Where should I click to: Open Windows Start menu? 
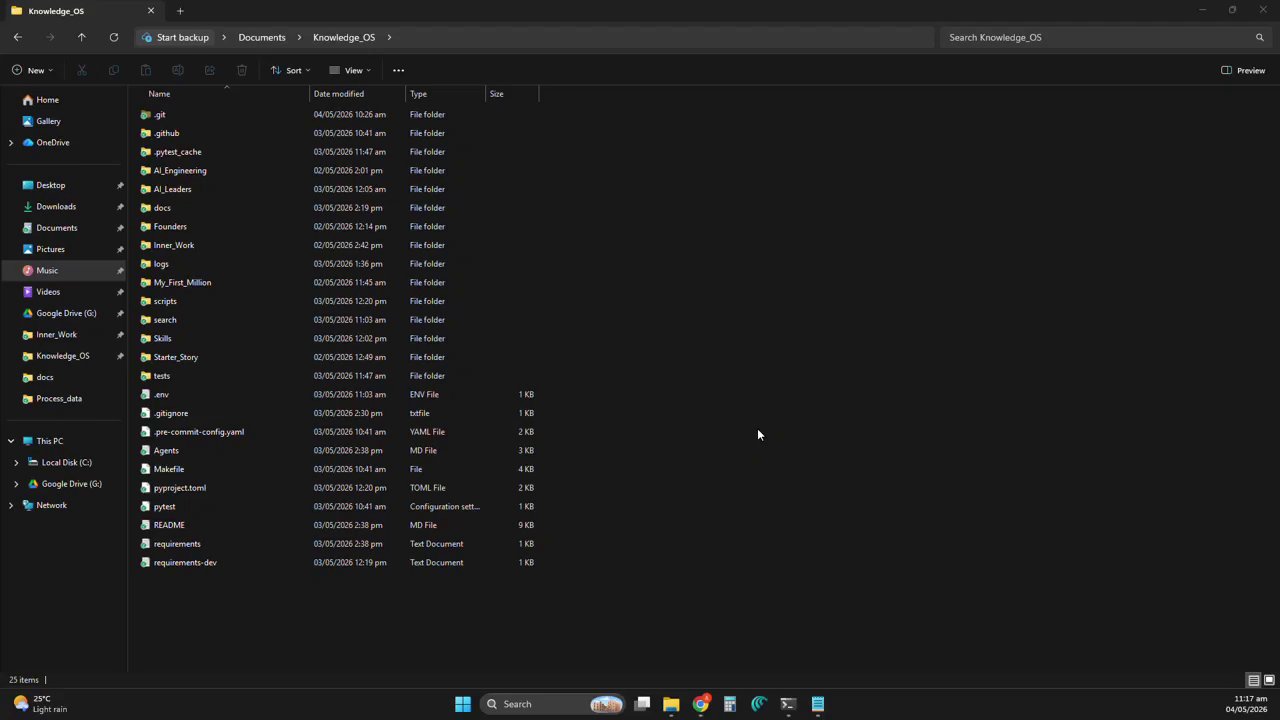click(463, 704)
